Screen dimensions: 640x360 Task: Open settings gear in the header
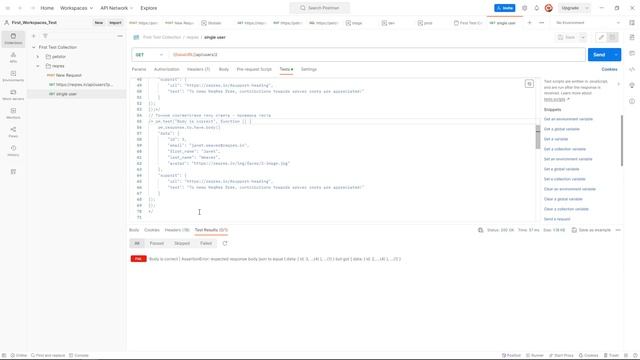(524, 8)
